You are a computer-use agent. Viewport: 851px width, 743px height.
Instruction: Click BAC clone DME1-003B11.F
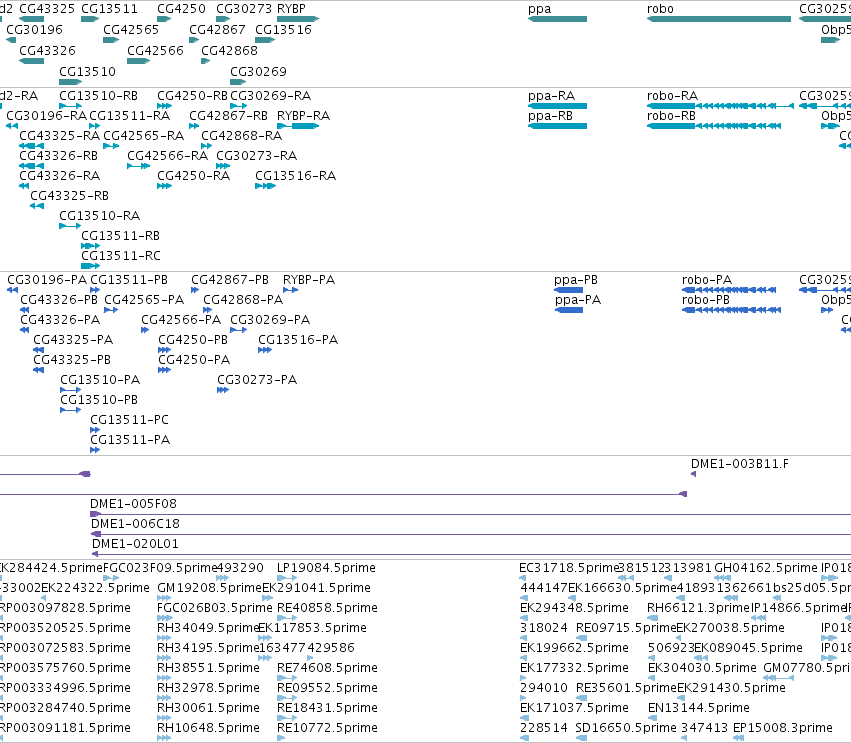[x=693, y=474]
